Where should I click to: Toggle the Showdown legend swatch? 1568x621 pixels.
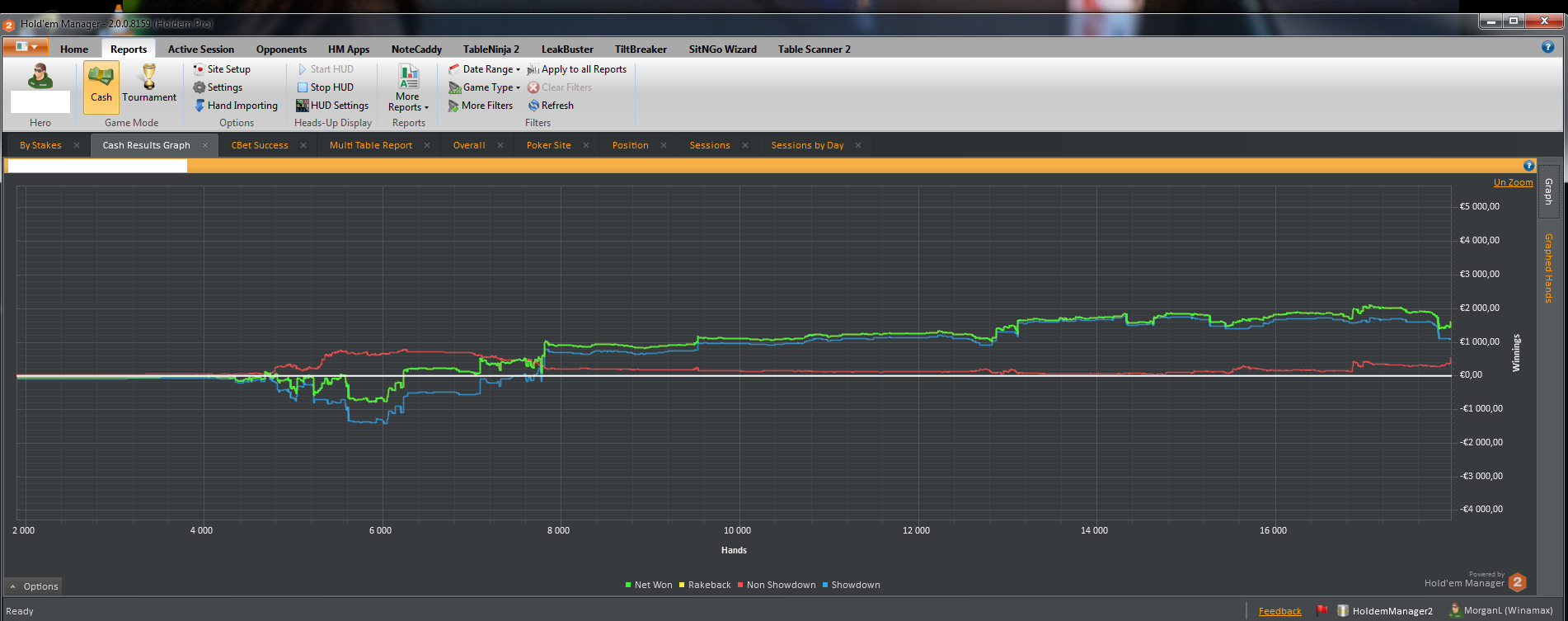pyautogui.click(x=825, y=585)
